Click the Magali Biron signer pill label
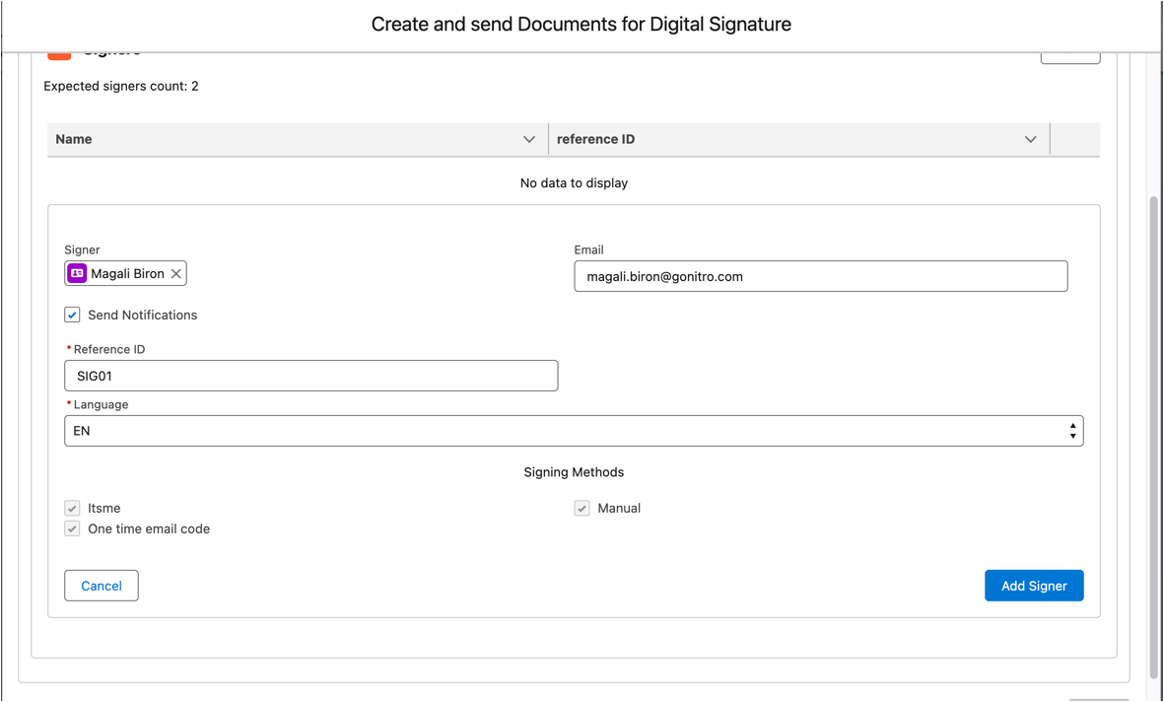The width and height of the screenshot is (1164, 702). click(127, 274)
